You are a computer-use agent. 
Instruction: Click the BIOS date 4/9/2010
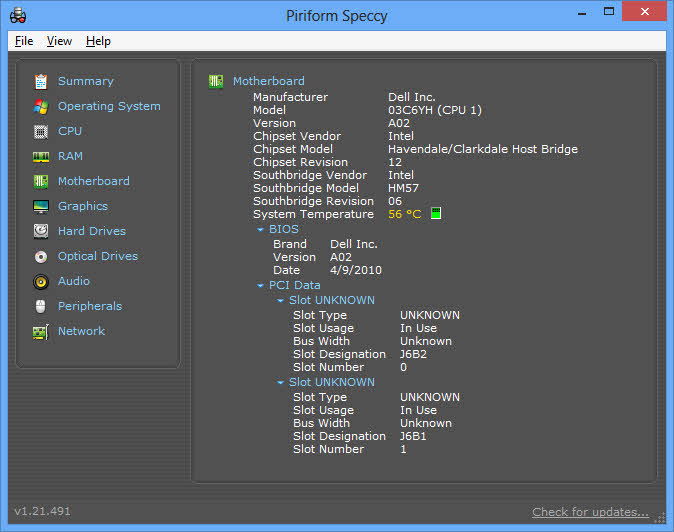[355, 270]
